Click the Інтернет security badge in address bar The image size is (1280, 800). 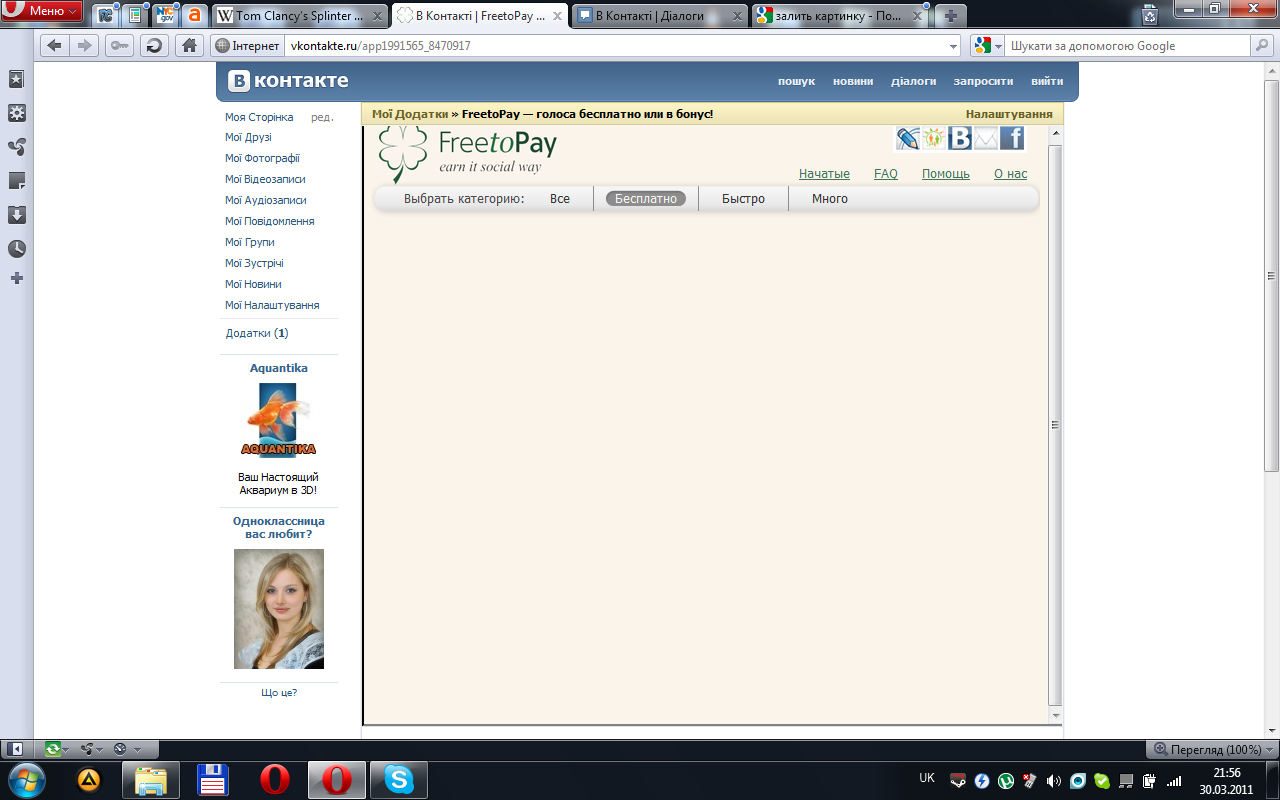pos(247,46)
